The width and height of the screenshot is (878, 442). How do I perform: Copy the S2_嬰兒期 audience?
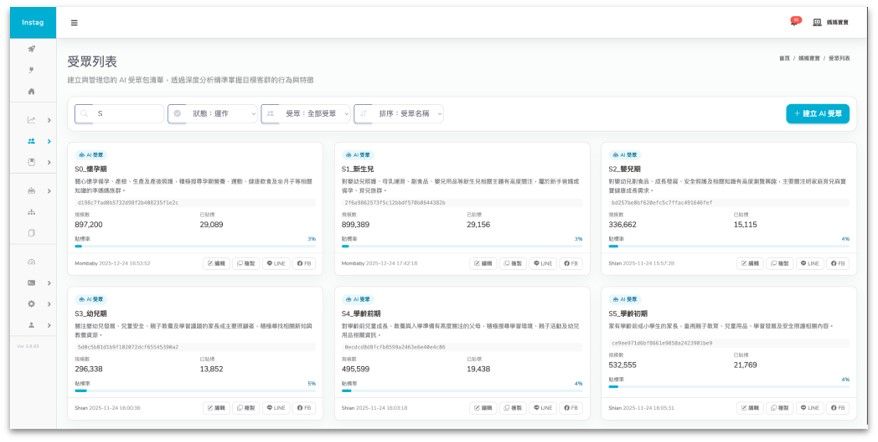(x=781, y=263)
